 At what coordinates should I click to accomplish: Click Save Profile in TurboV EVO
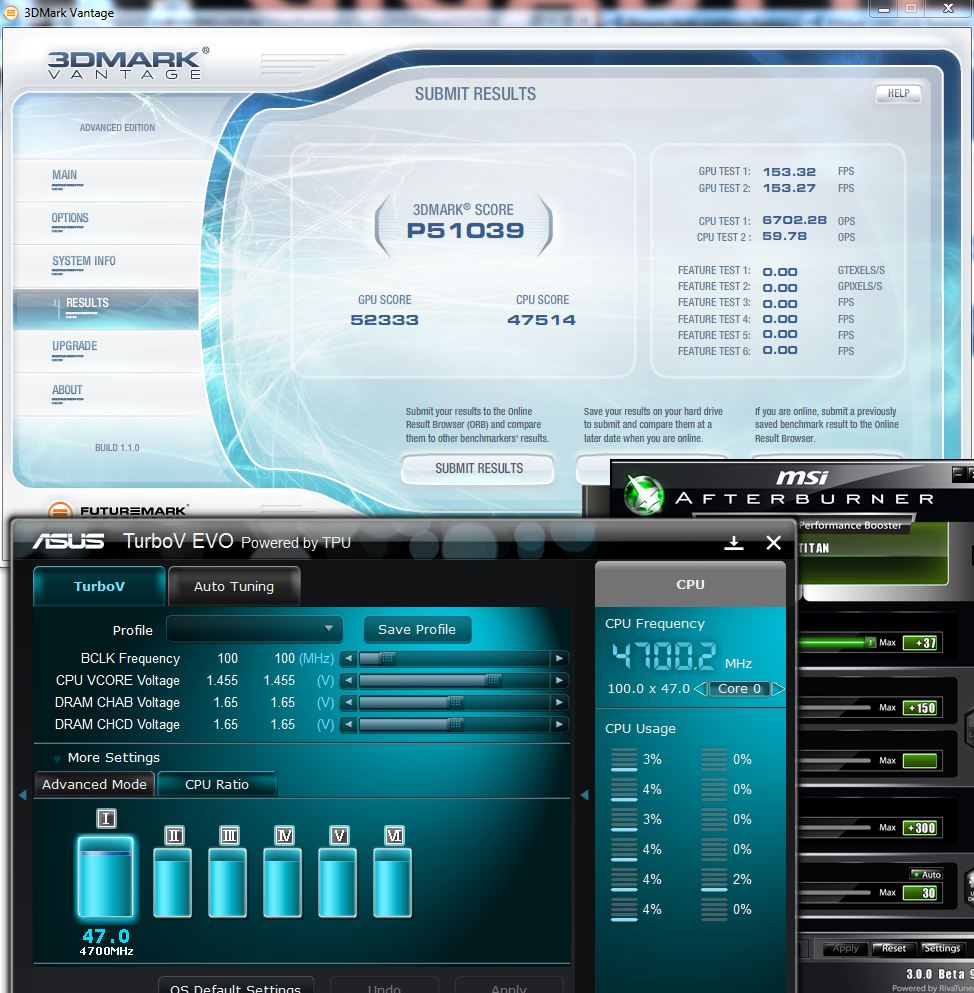coord(417,629)
